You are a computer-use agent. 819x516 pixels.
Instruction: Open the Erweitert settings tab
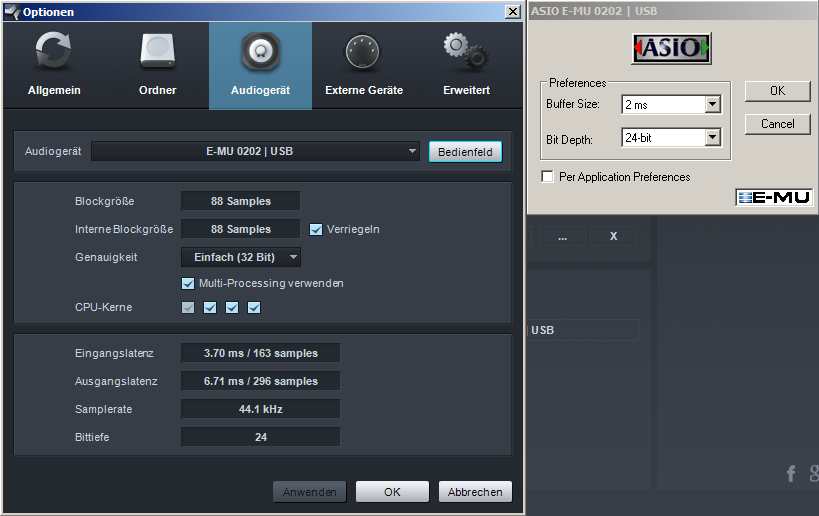click(466, 66)
